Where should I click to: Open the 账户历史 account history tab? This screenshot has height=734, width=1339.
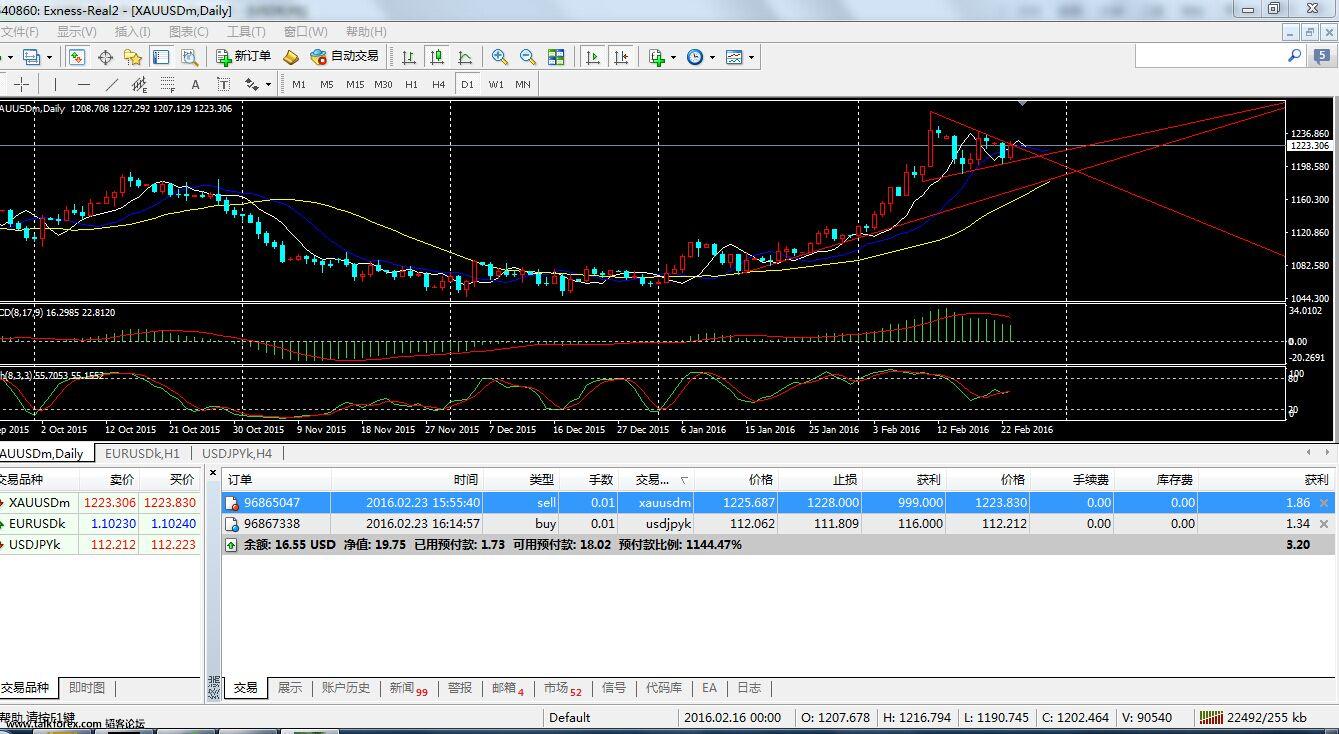pos(346,688)
